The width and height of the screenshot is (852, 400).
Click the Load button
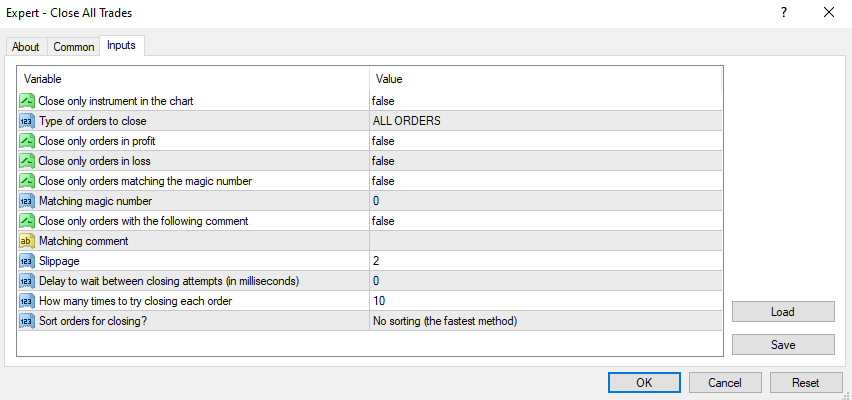tap(782, 312)
